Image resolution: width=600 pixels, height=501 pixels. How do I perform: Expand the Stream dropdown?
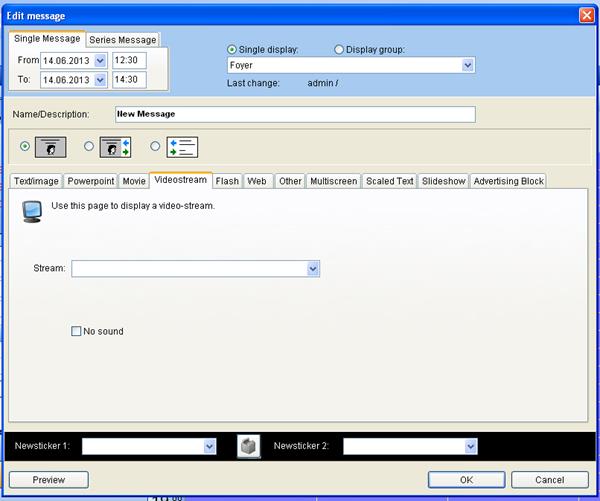[313, 269]
